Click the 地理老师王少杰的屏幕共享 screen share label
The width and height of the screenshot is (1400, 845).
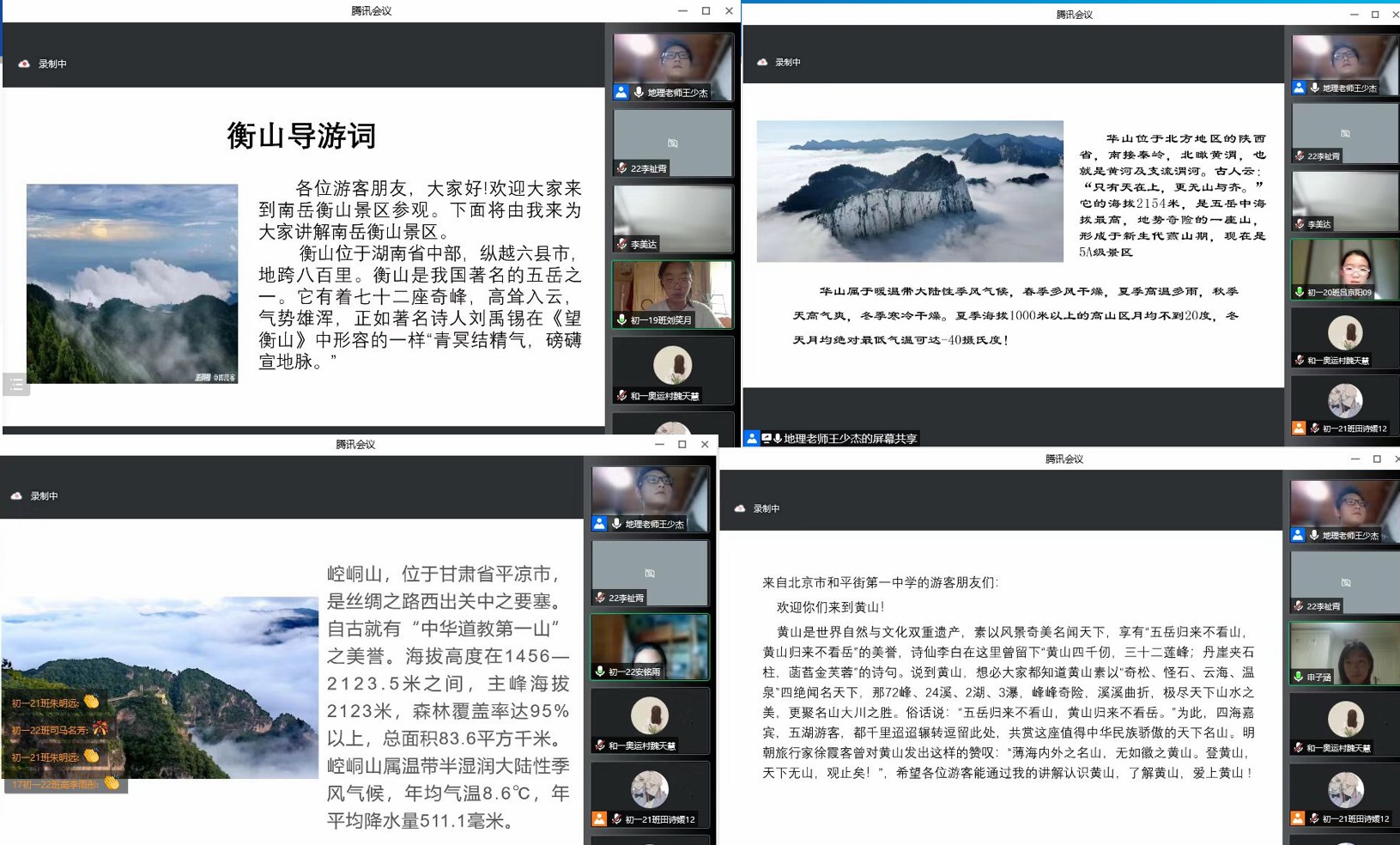(x=850, y=439)
